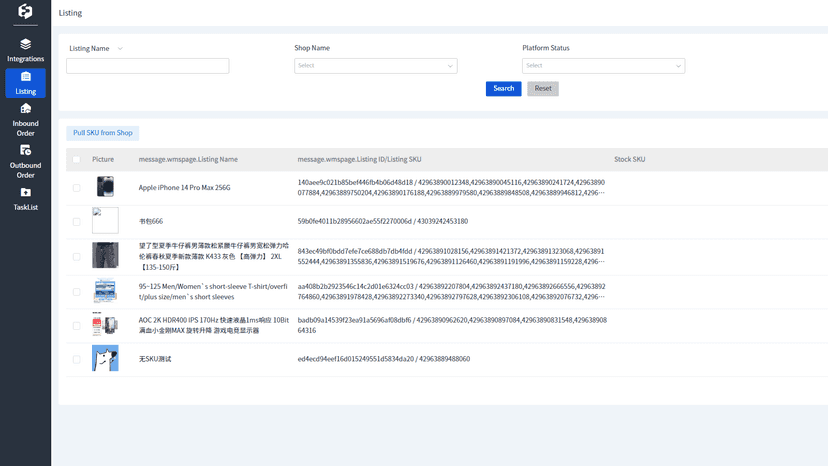Click the dog picture for 无SKU测试
Image resolution: width=828 pixels, height=466 pixels.
(x=105, y=358)
